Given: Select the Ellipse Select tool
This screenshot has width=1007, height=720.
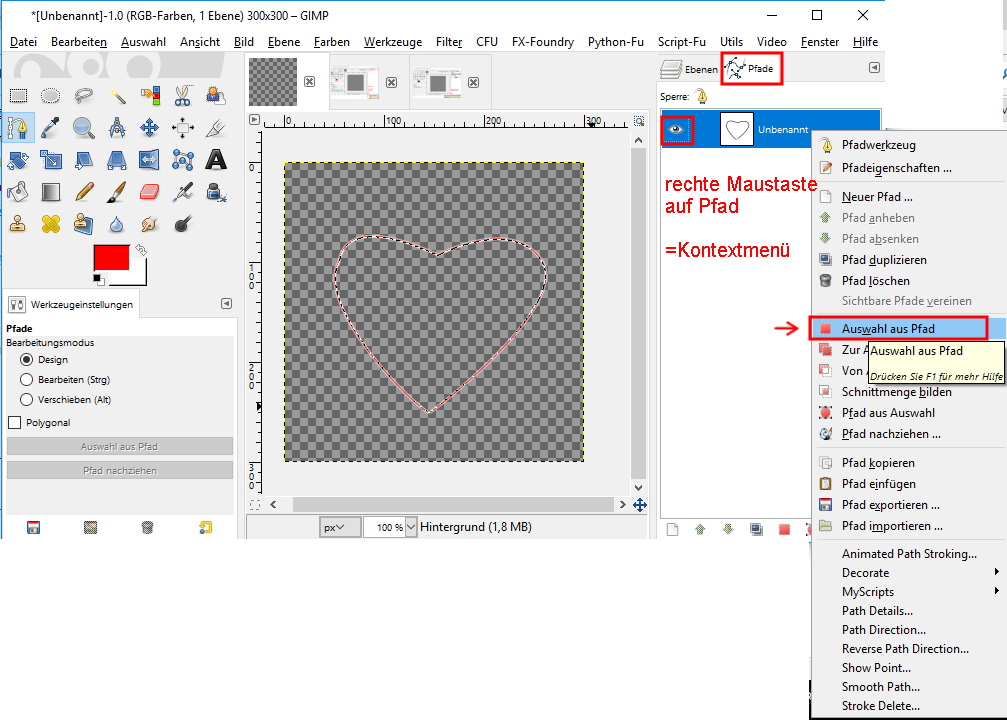Looking at the screenshot, I should pos(51,96).
